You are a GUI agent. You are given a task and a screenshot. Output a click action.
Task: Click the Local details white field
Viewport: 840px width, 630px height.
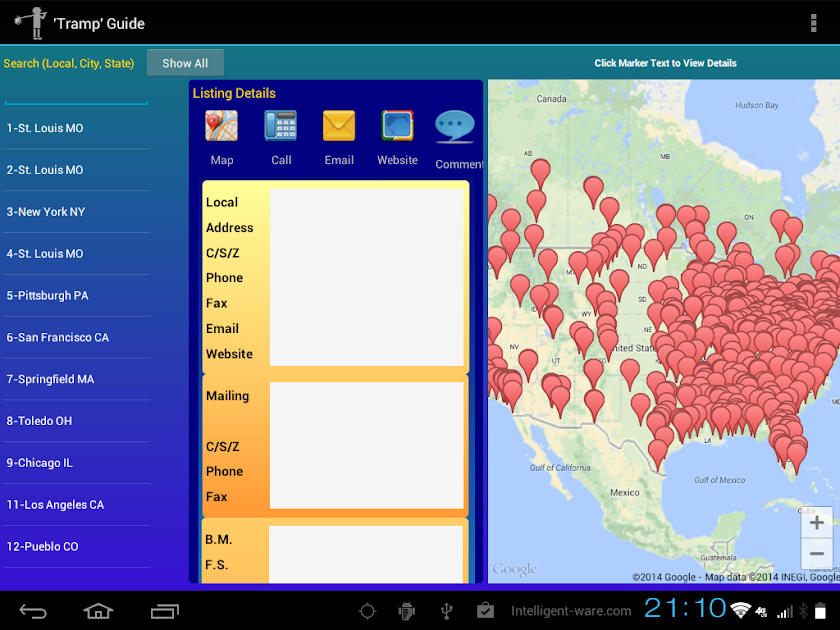click(366, 277)
